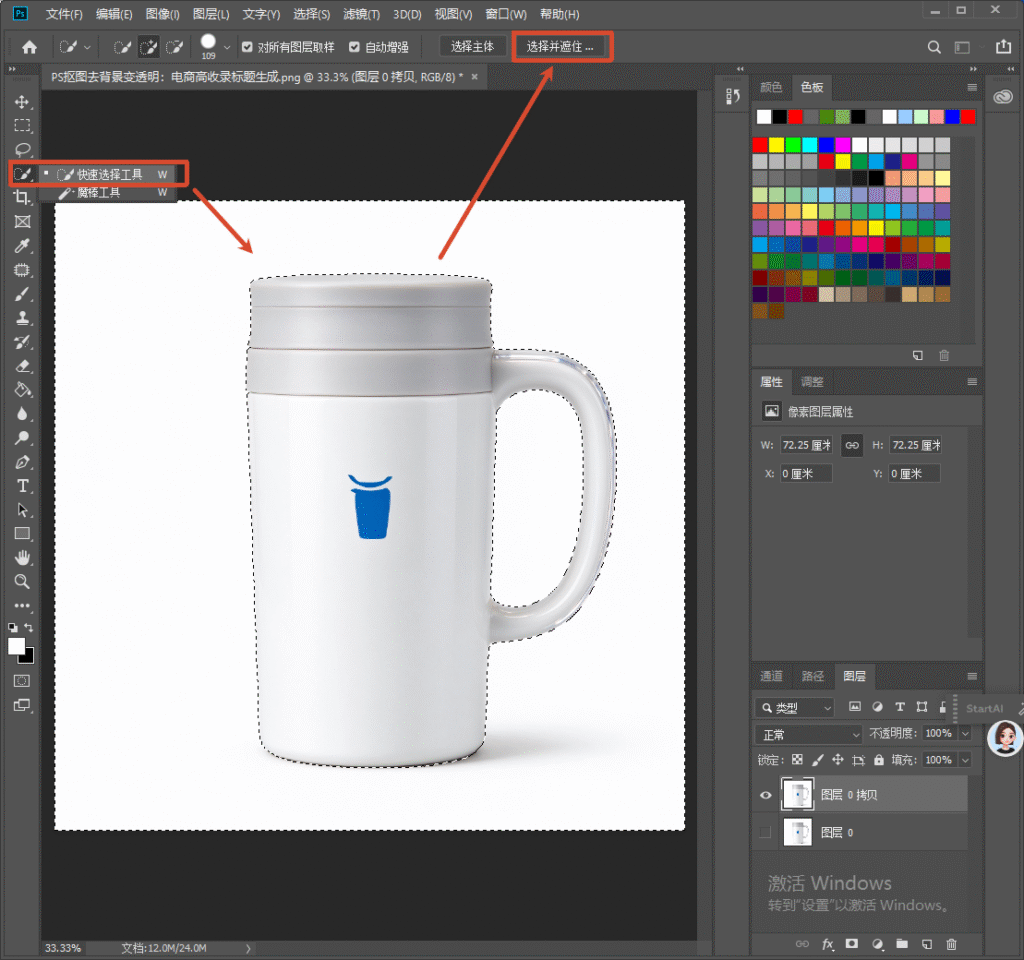
Task: Open 不透明度 opacity dropdown arrow
Action: pyautogui.click(x=965, y=733)
